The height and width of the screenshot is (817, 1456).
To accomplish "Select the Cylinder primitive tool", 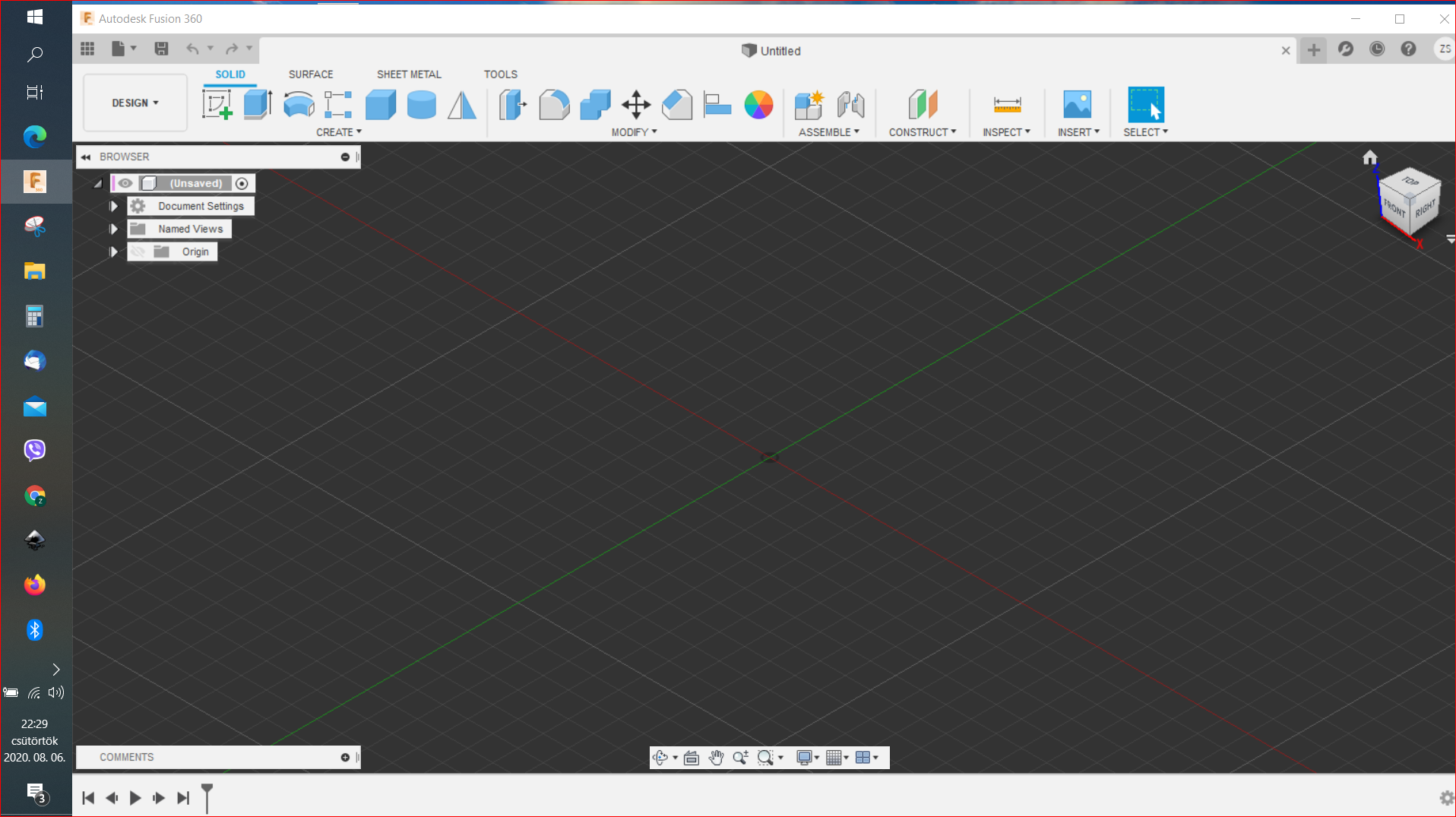I will coord(422,104).
